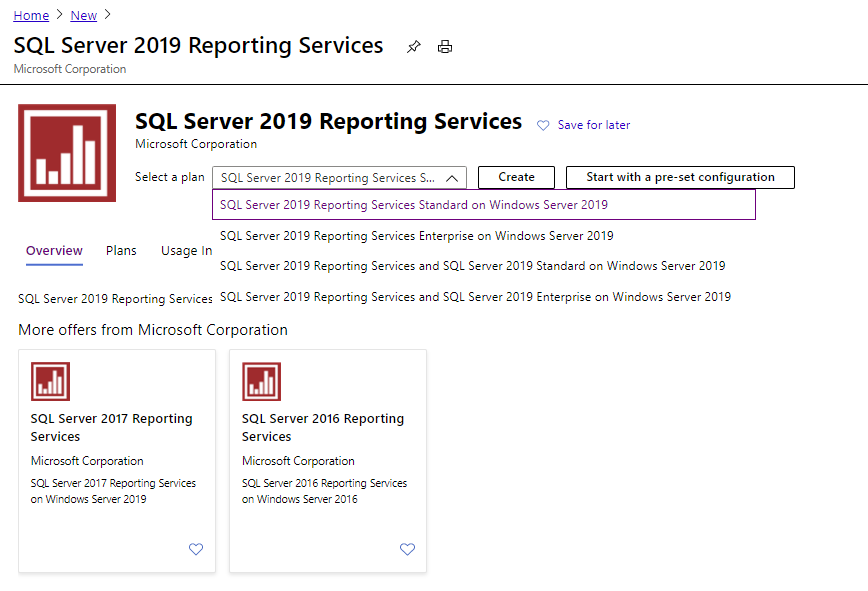Screen dimensions: 868x591
Task: Click the large SQL Server 2019 Reporting Services logo
Action: [67, 153]
